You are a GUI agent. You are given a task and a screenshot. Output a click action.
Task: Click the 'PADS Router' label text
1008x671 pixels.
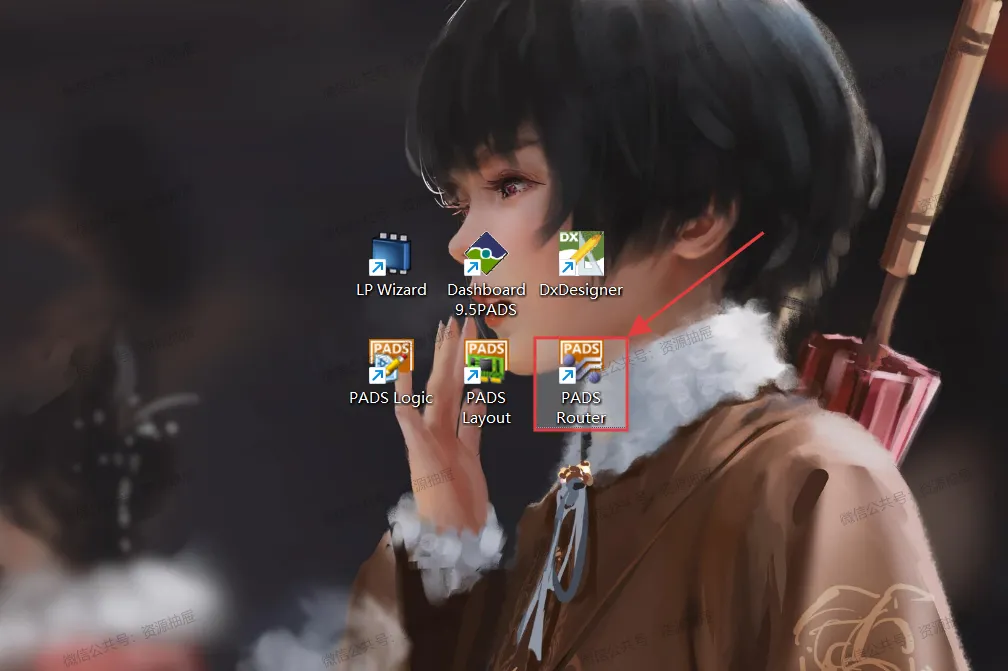coord(581,407)
